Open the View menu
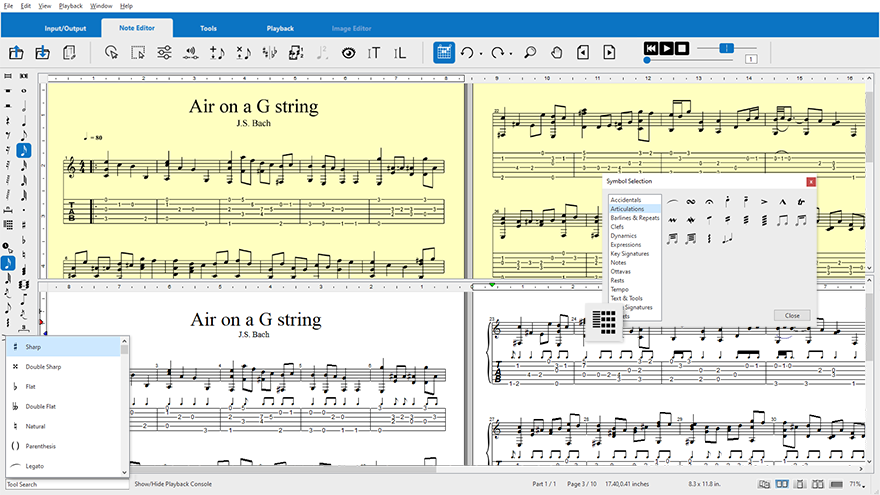 click(45, 6)
